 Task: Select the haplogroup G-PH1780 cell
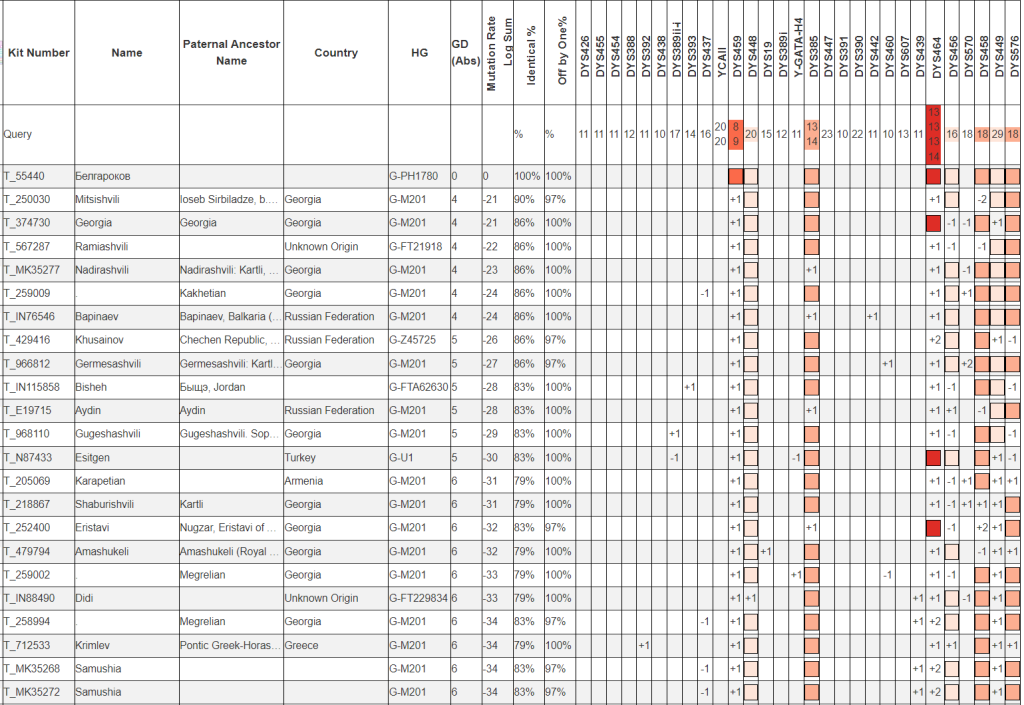(413, 176)
